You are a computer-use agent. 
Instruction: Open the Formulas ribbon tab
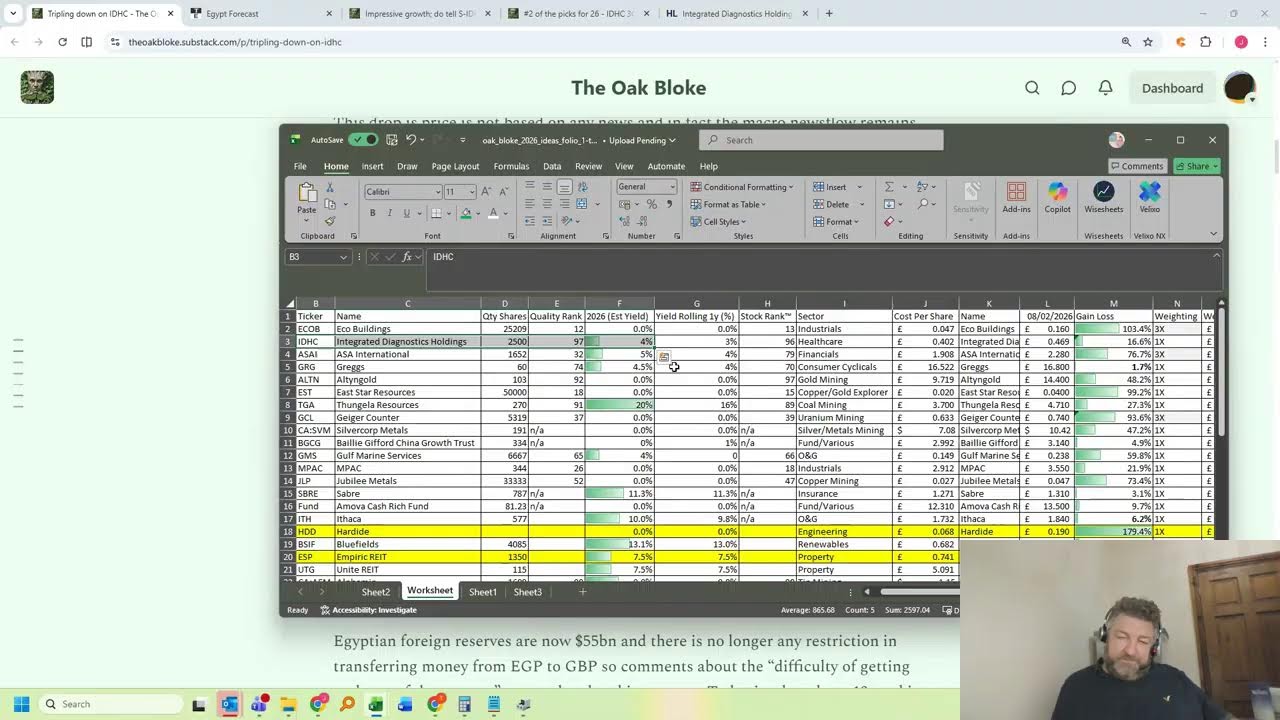(511, 166)
